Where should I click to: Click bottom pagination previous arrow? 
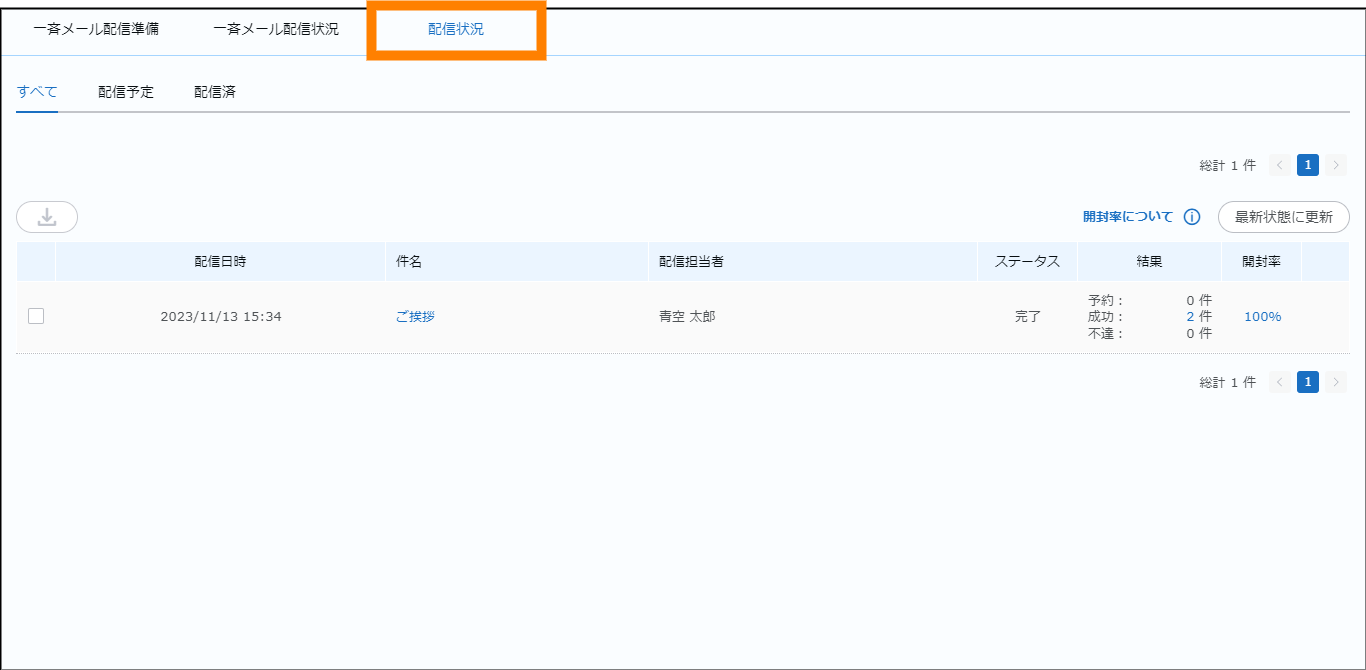coord(1279,382)
